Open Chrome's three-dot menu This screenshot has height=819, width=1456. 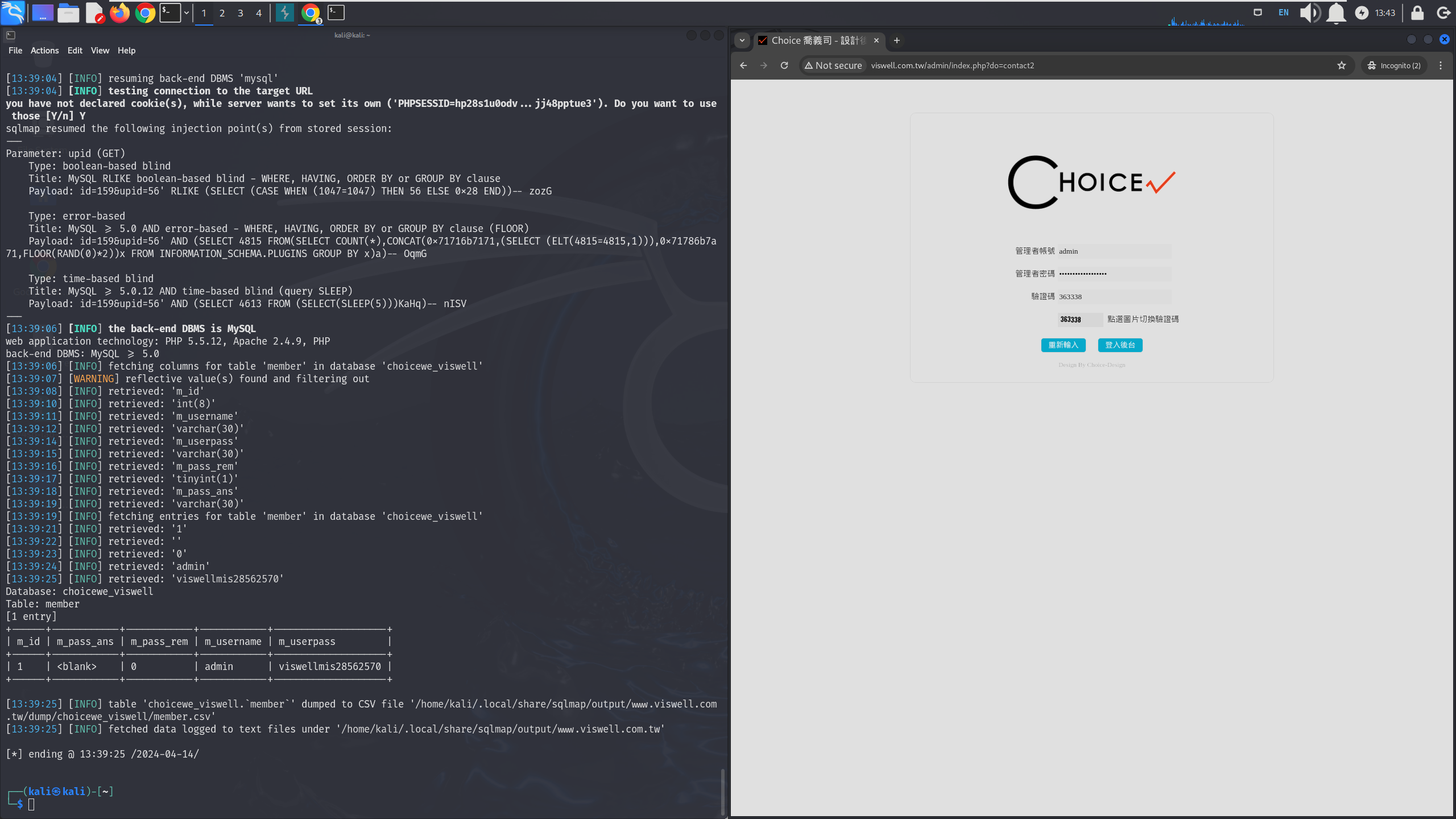1441,65
